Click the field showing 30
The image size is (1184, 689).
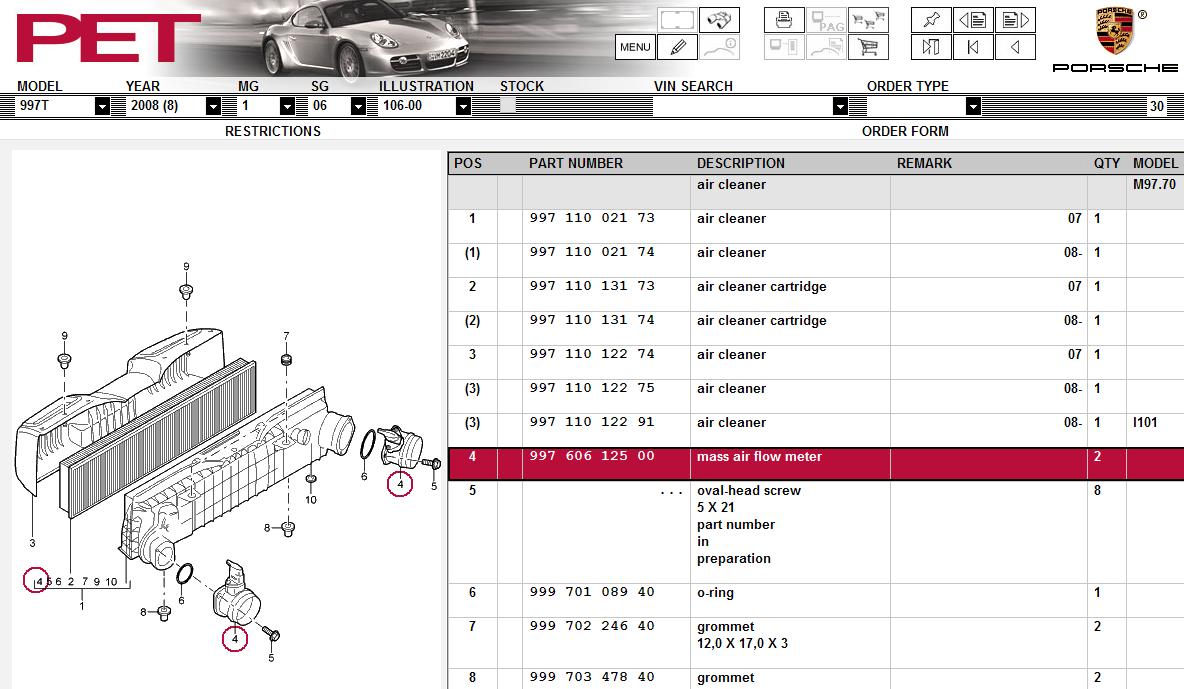point(1157,106)
